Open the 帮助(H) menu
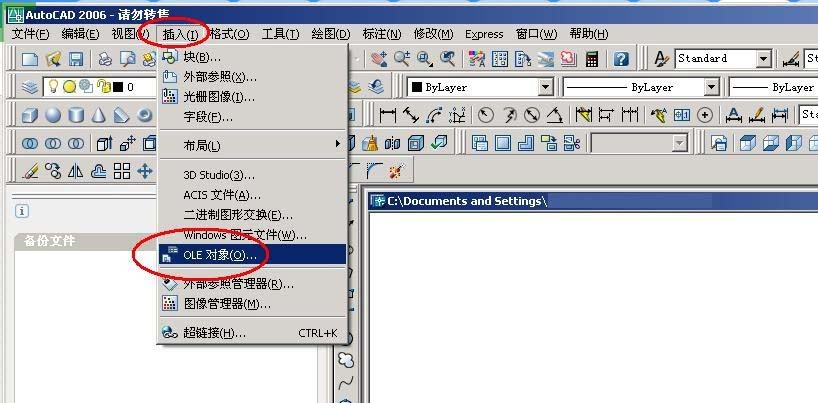818x403 pixels. click(588, 34)
